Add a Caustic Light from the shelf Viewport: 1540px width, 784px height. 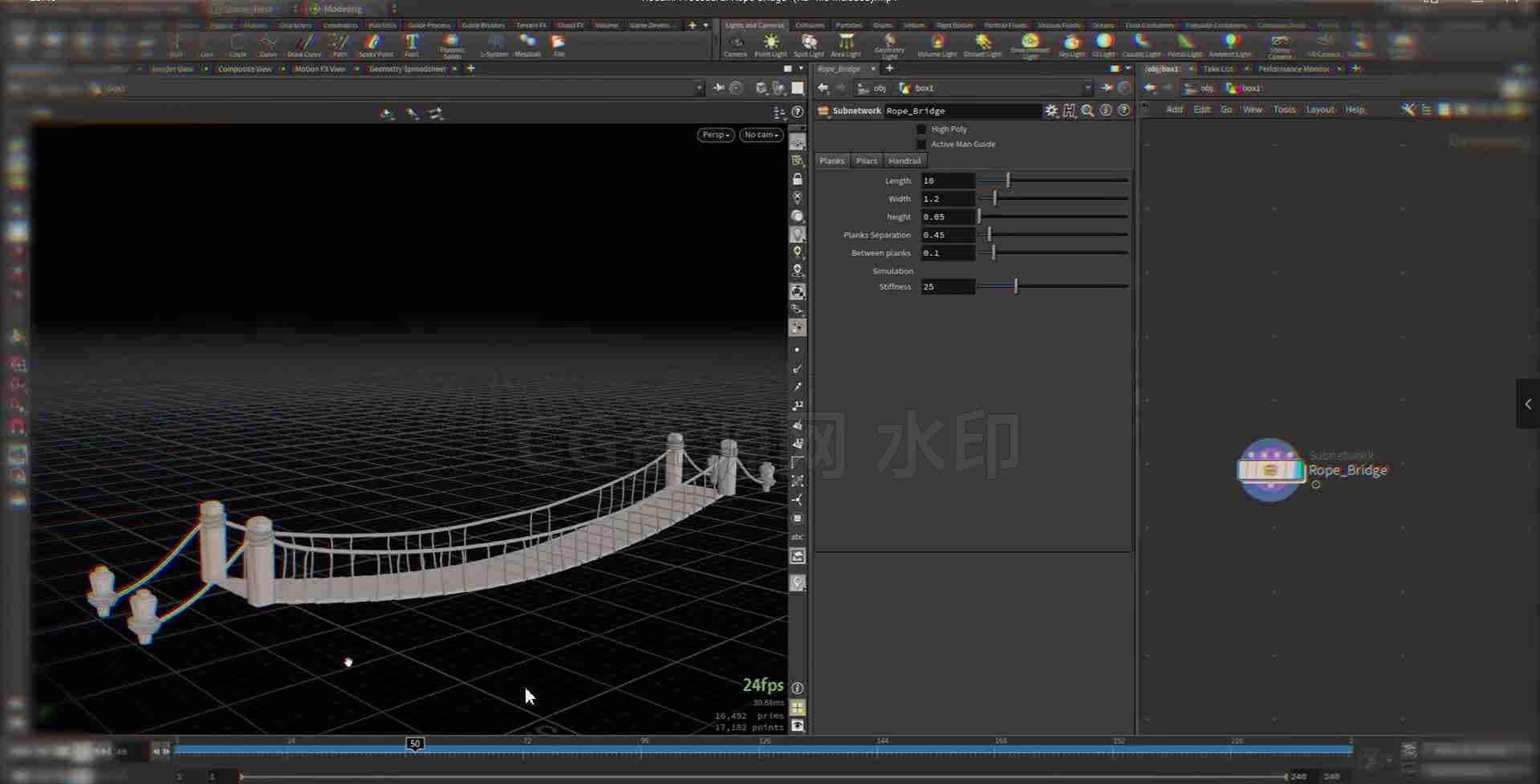[x=1141, y=46]
